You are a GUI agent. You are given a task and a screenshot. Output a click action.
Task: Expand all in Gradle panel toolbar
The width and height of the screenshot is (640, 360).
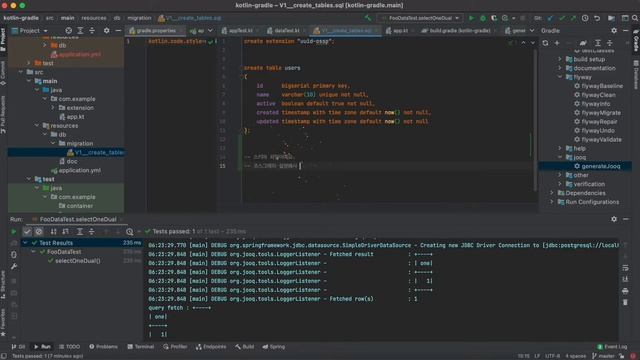click(598, 43)
